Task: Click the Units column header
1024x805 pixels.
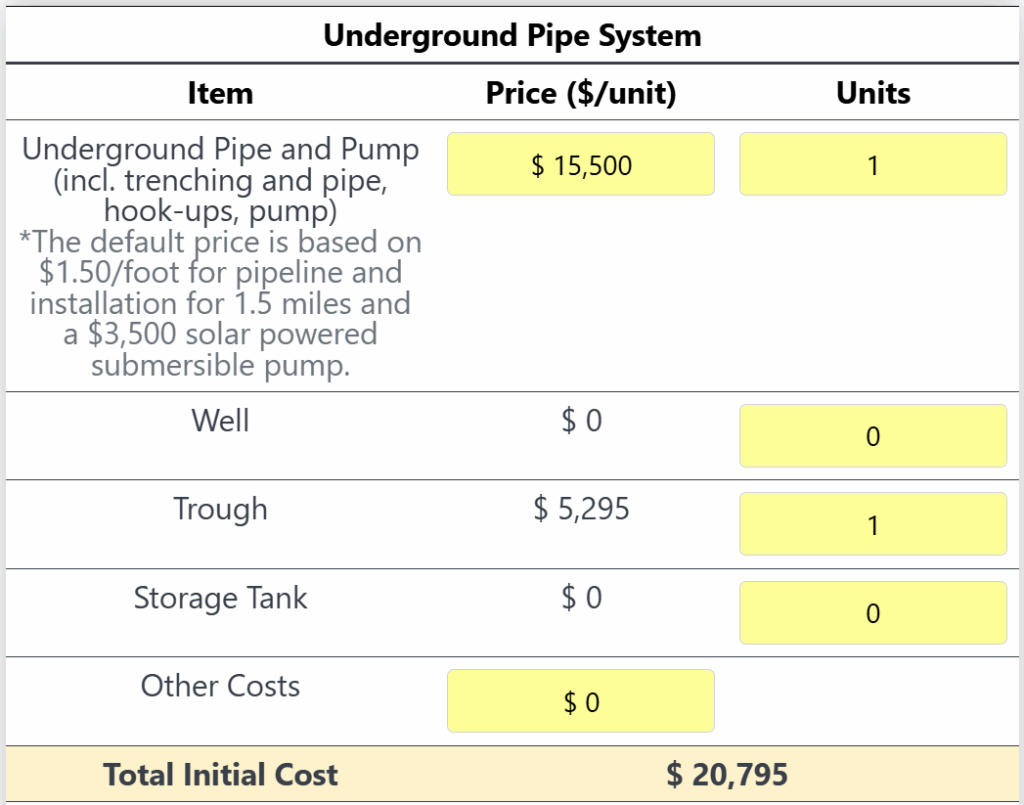Action: tap(872, 93)
